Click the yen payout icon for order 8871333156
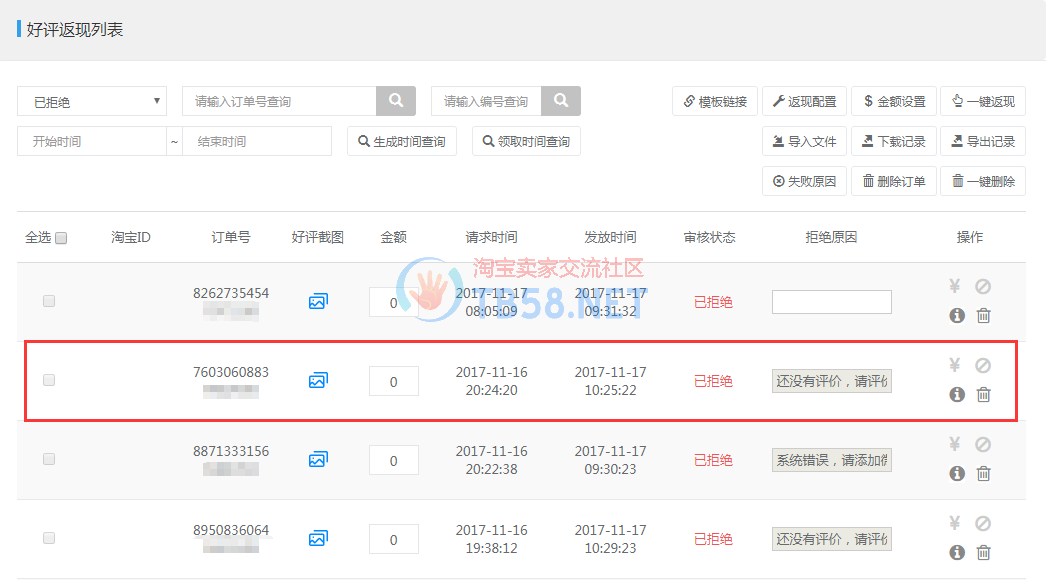Screen dimensions: 1046x580 (x=955, y=445)
